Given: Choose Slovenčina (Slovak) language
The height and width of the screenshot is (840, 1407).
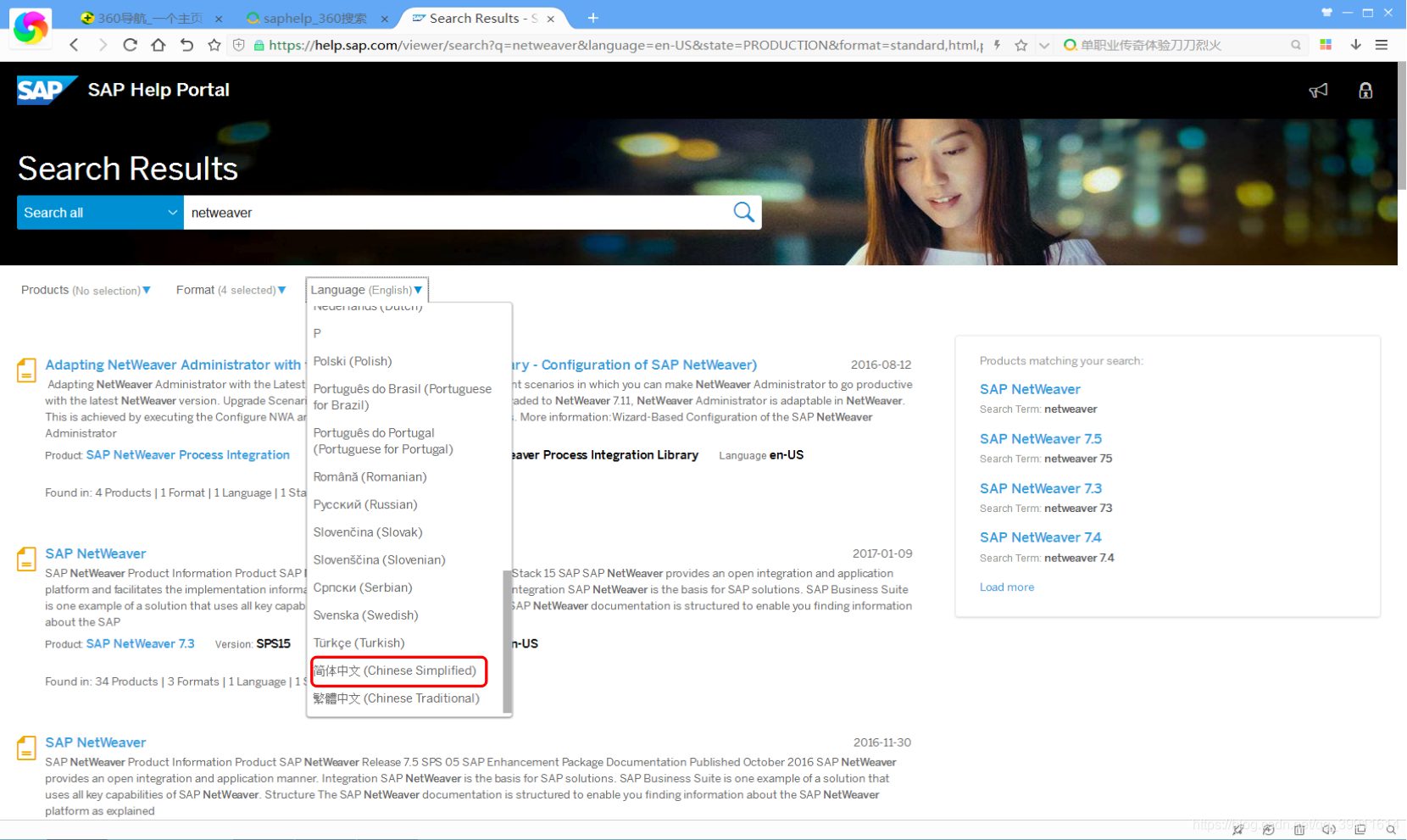Looking at the screenshot, I should pyautogui.click(x=368, y=532).
